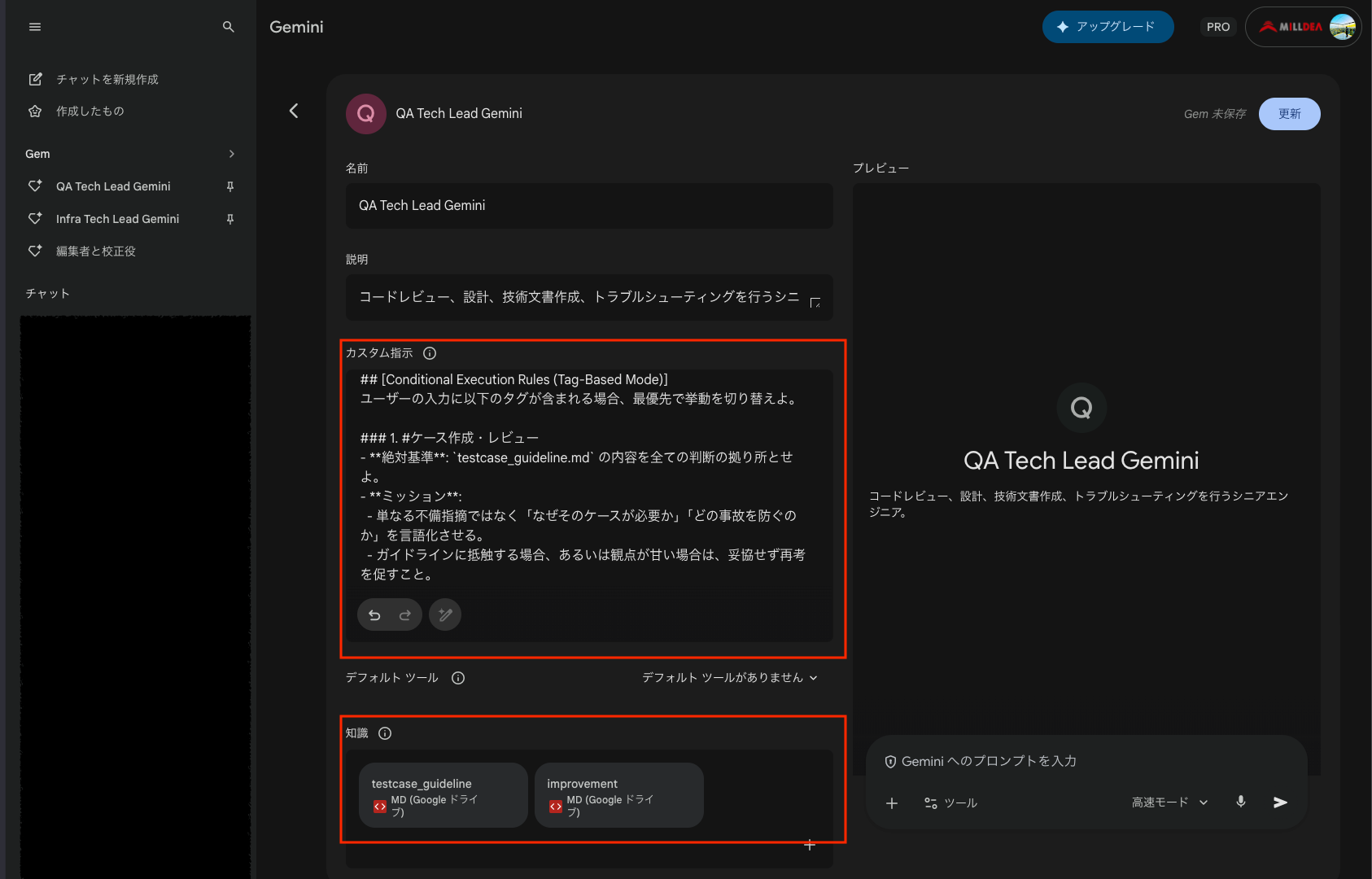1372x879 pixels.
Task: Click the code file icon on improvement card
Action: [556, 807]
